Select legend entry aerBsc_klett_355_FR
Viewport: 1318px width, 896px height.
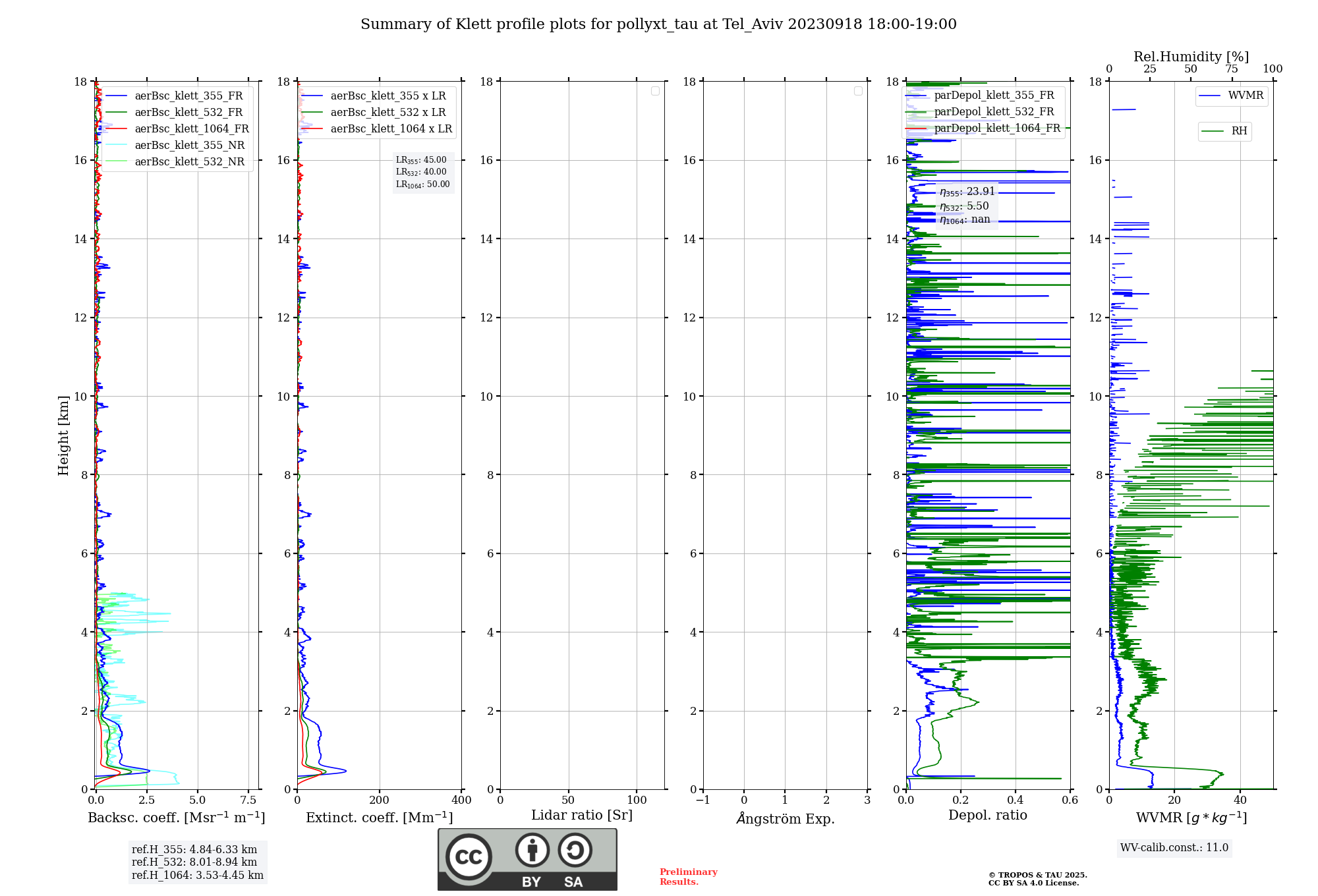pyautogui.click(x=188, y=96)
